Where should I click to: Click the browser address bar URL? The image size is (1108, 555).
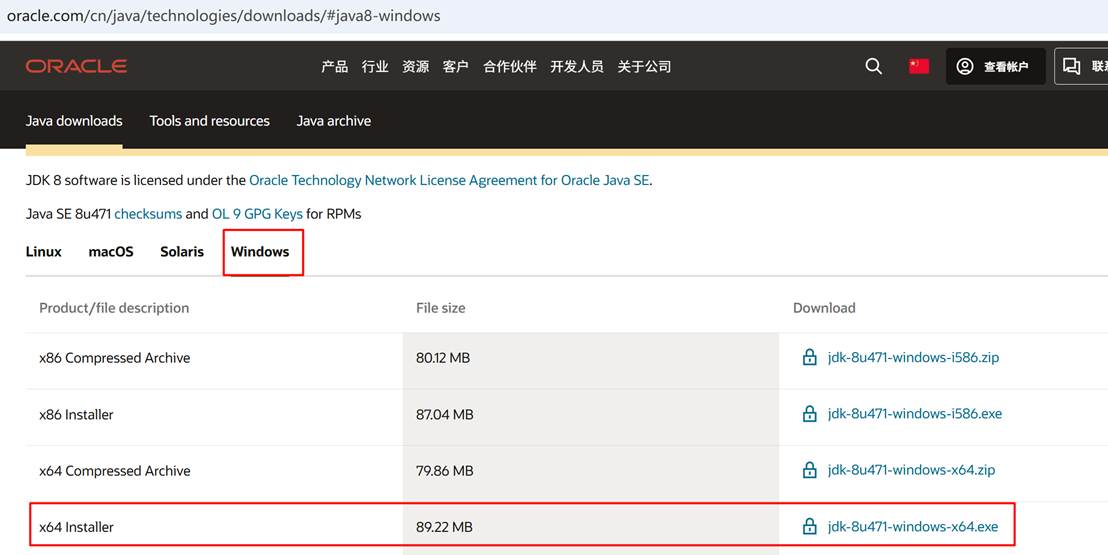coord(223,16)
